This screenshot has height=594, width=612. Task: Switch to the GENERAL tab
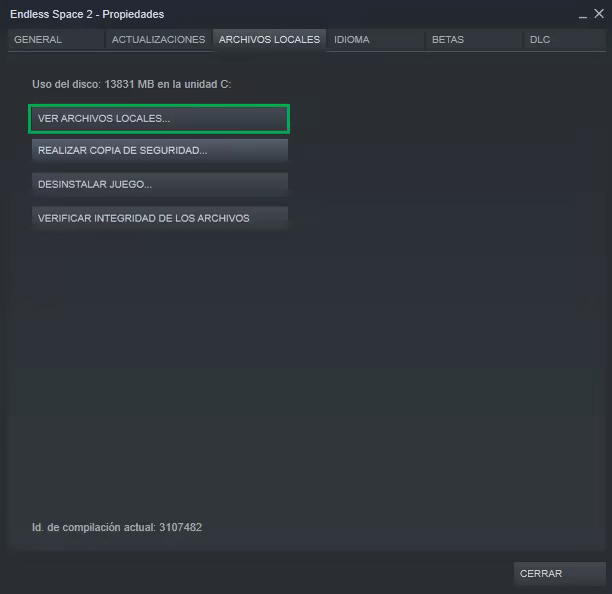click(38, 40)
